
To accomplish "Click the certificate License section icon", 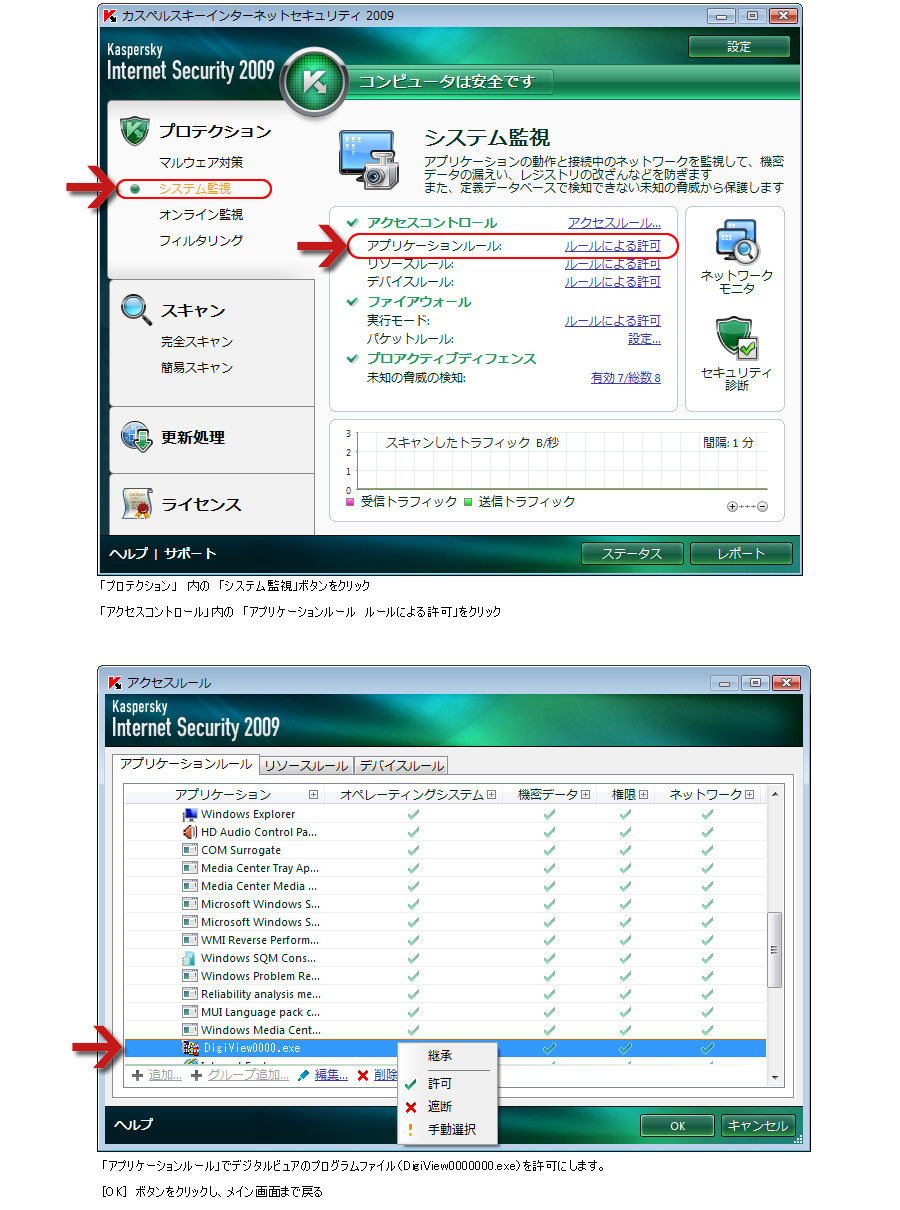I will 136,504.
